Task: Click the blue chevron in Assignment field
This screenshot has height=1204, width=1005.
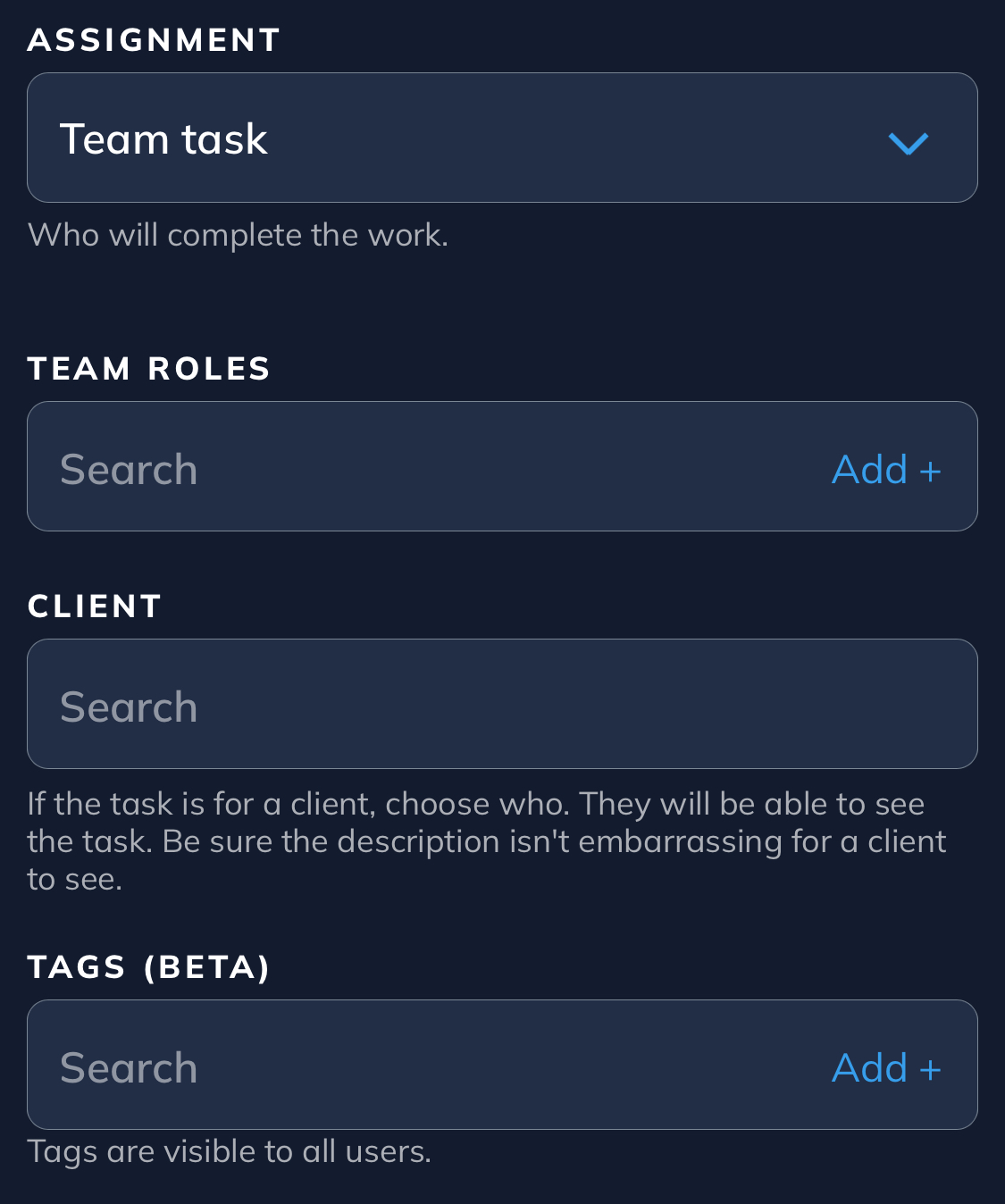Action: pos(909,142)
